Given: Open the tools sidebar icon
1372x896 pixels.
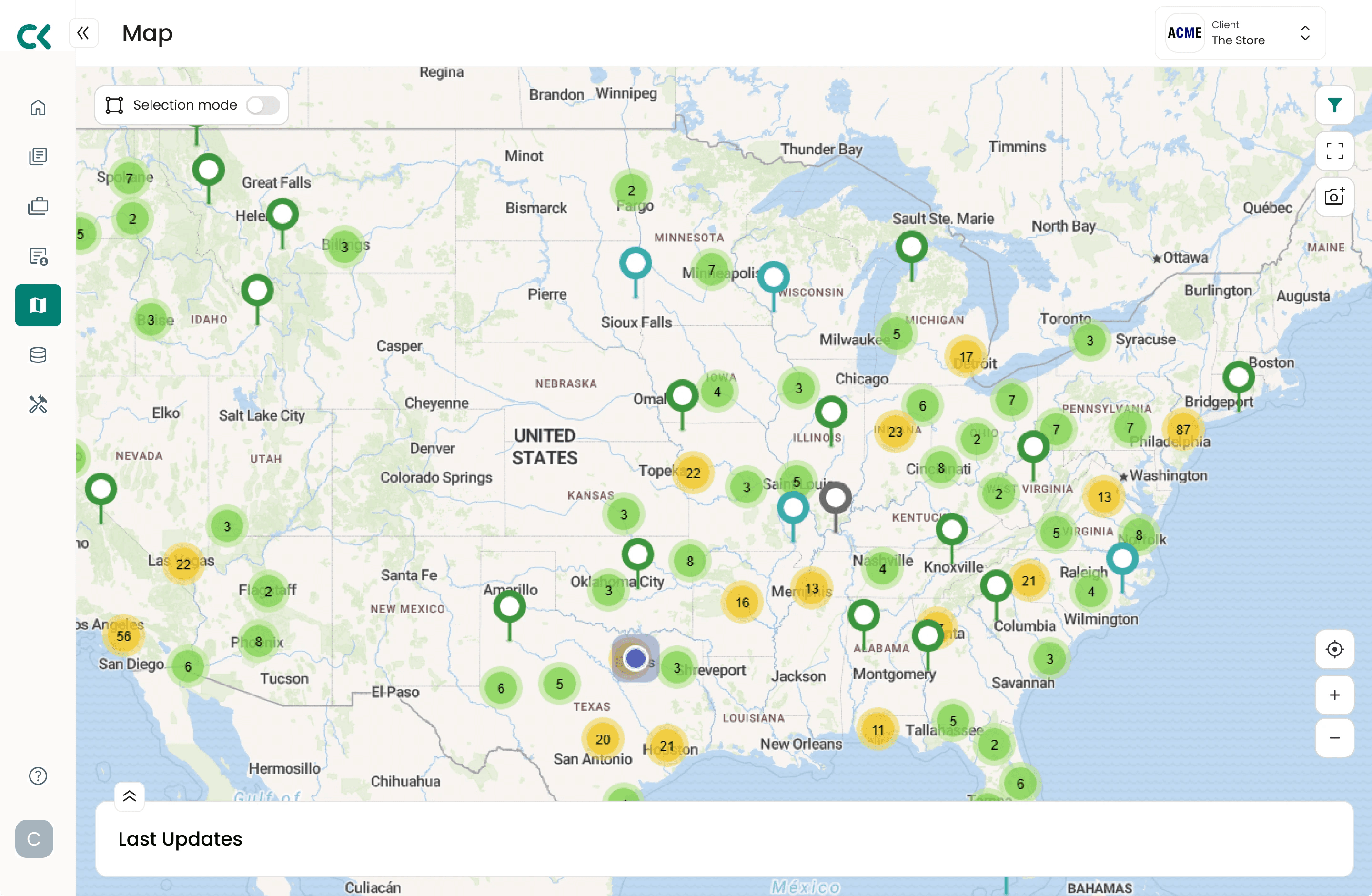Looking at the screenshot, I should point(38,404).
